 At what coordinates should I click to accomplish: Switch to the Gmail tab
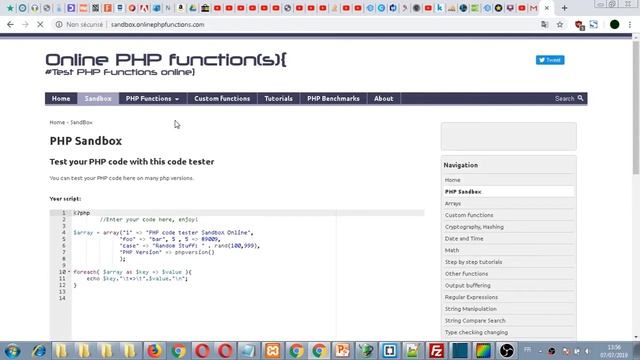click(533, 8)
